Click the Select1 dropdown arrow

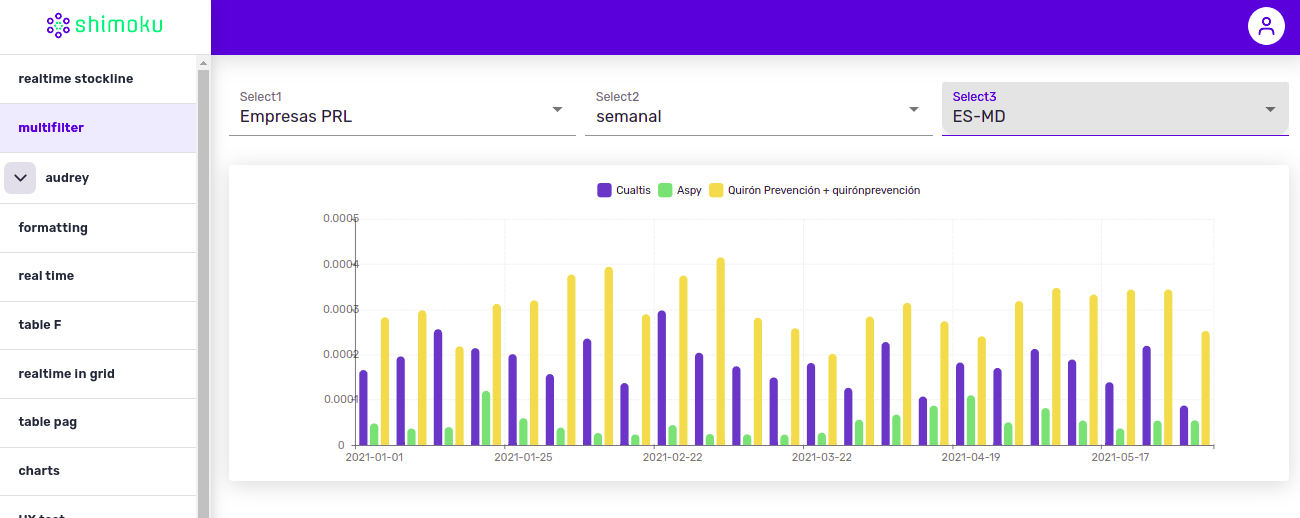557,109
